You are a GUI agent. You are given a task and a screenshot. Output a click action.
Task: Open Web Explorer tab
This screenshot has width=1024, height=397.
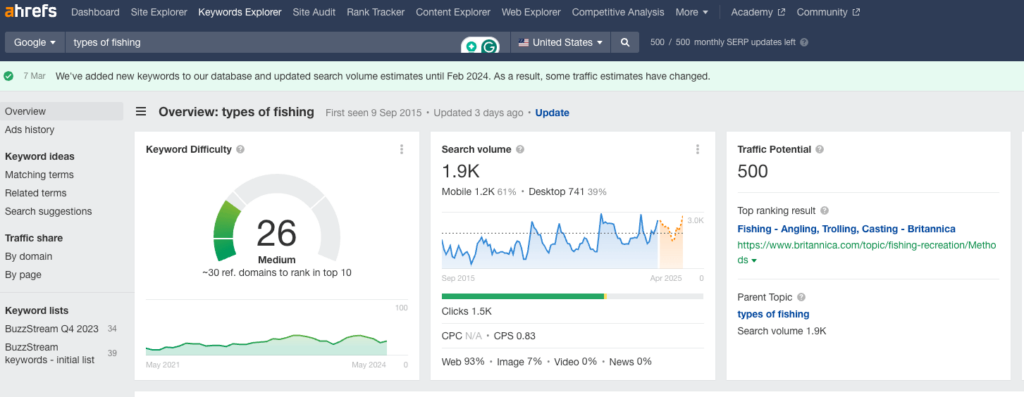click(x=531, y=12)
